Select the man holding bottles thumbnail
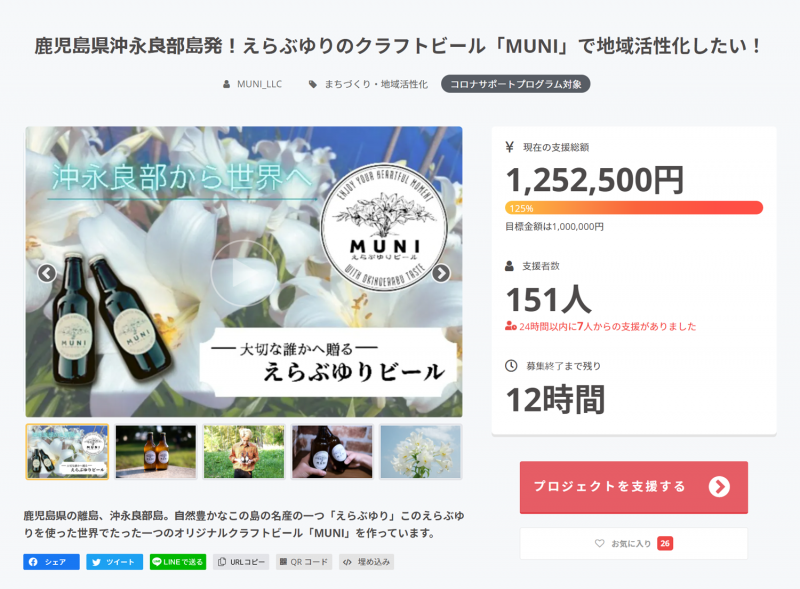The height and width of the screenshot is (589, 800). (244, 452)
